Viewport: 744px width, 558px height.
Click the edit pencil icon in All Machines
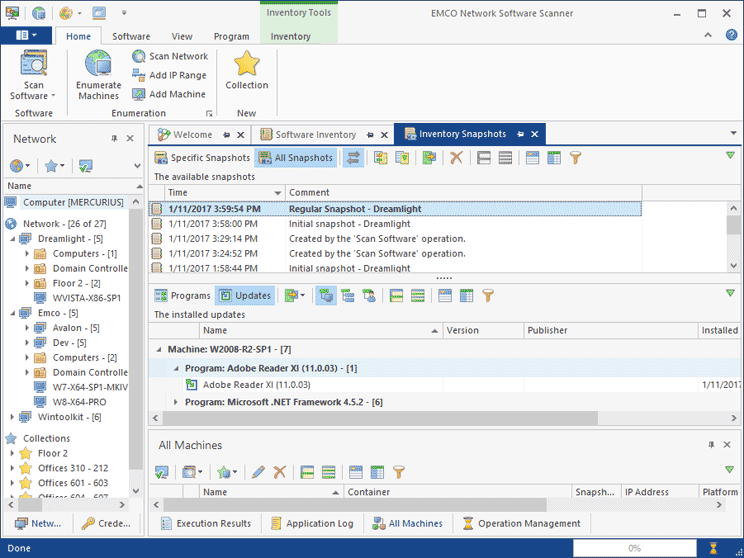pyautogui.click(x=258, y=472)
